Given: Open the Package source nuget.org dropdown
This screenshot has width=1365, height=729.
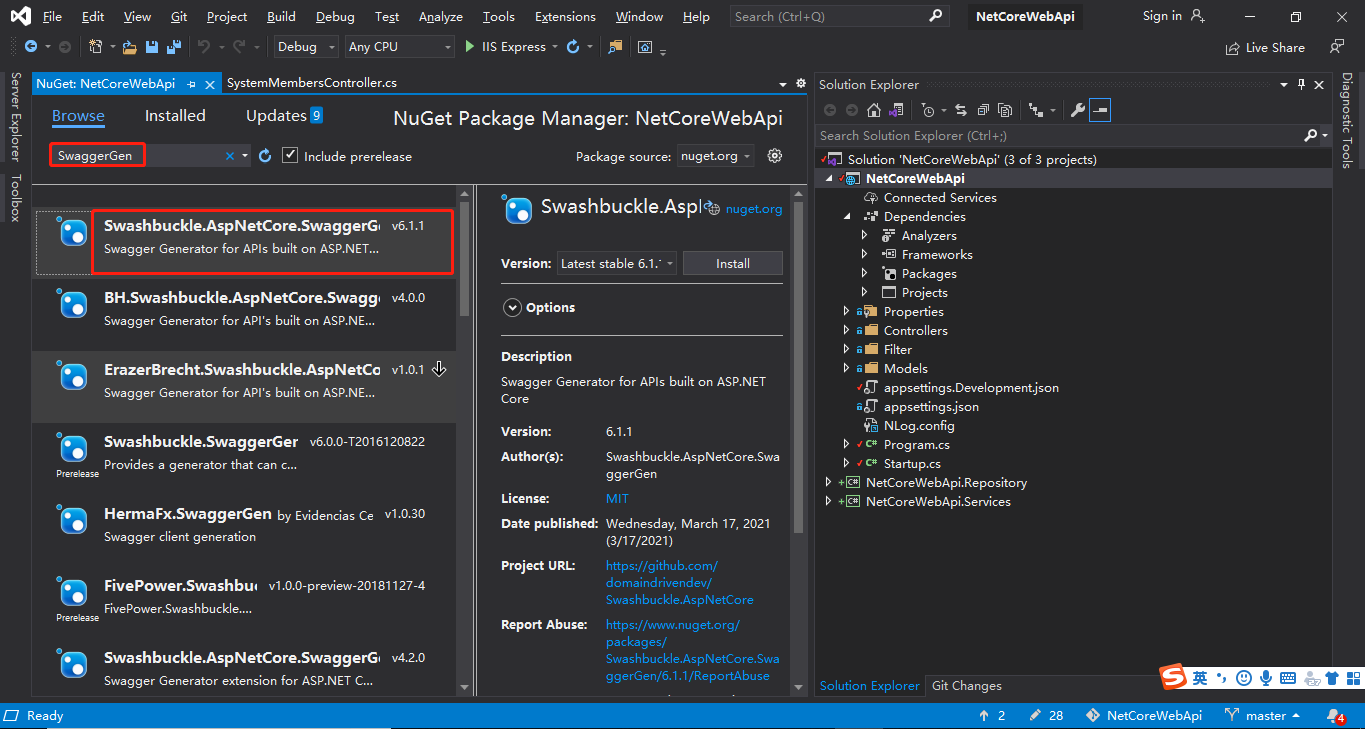Looking at the screenshot, I should (x=717, y=156).
